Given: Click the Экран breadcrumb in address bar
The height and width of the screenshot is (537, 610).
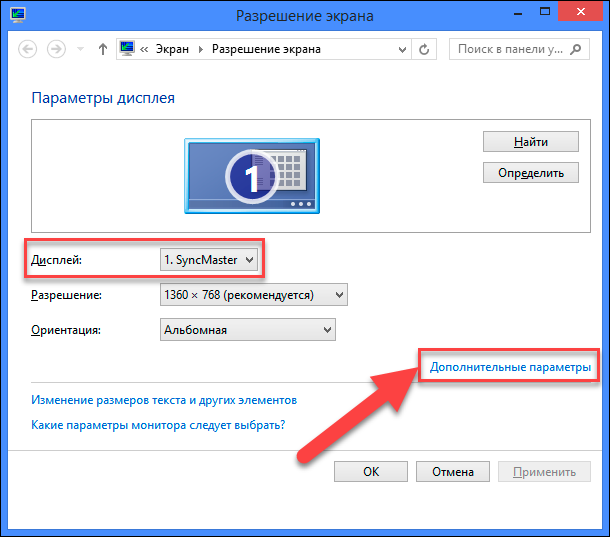Looking at the screenshot, I should pos(169,49).
